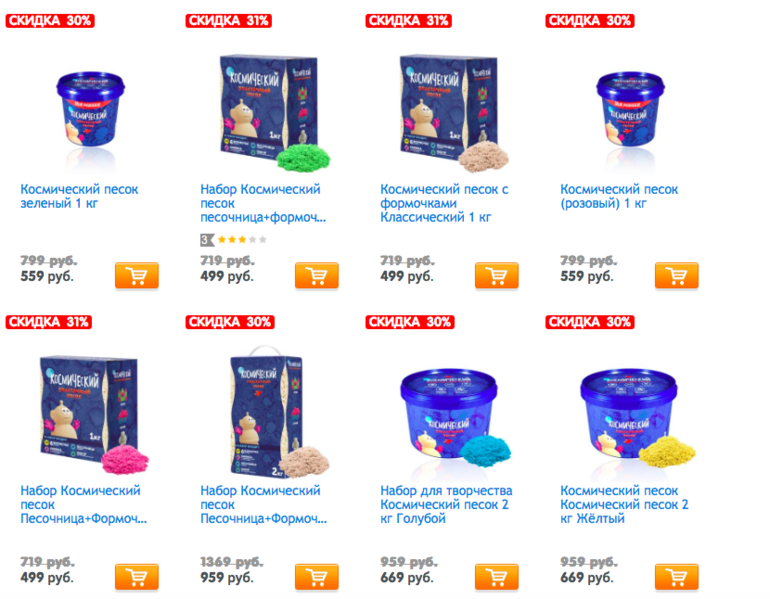Image resolution: width=770 pixels, height=599 pixels.
Task: Click three-star rating under green sandbox set
Action: [x=234, y=240]
